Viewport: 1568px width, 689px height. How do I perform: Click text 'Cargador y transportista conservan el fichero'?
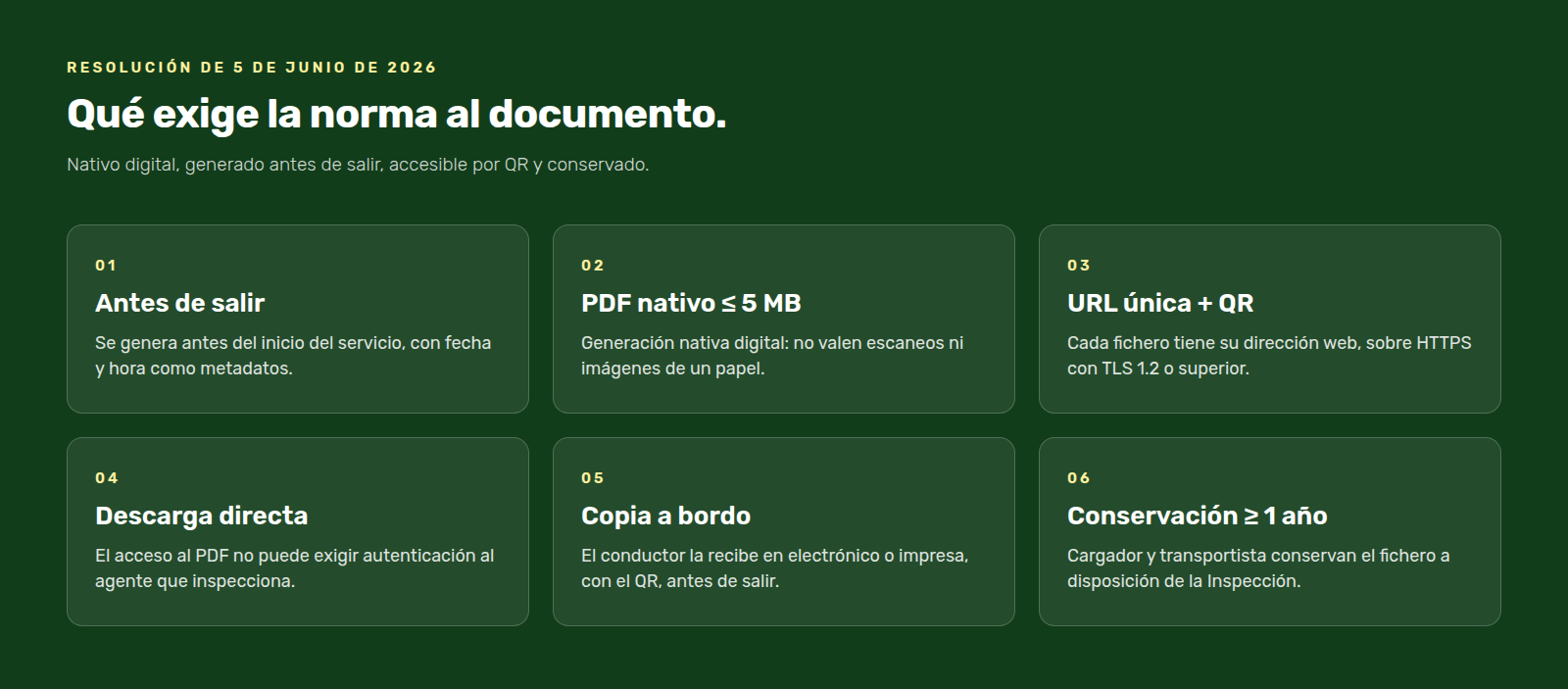(1250, 556)
